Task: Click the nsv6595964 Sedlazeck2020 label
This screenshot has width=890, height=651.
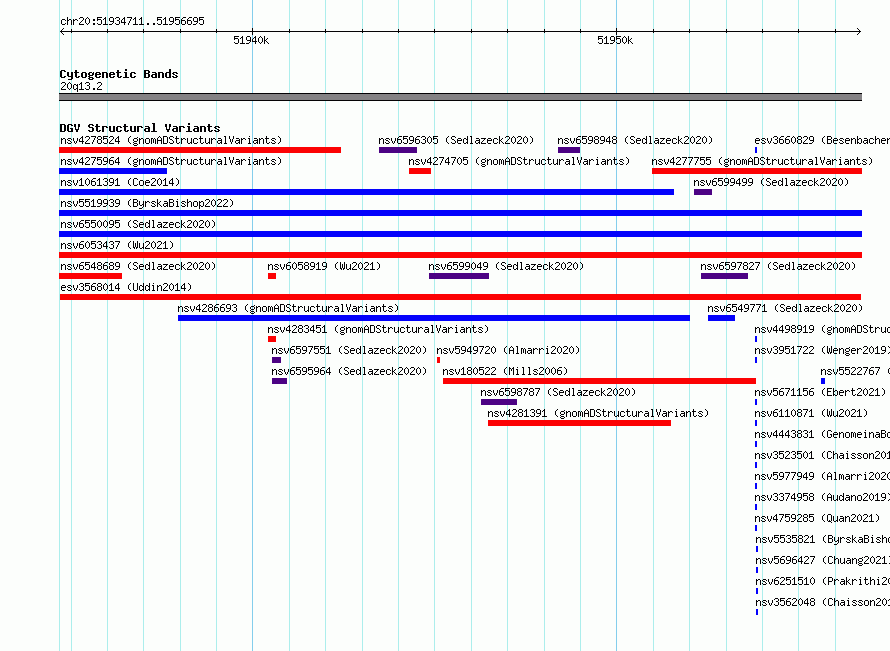Action: pos(349,371)
